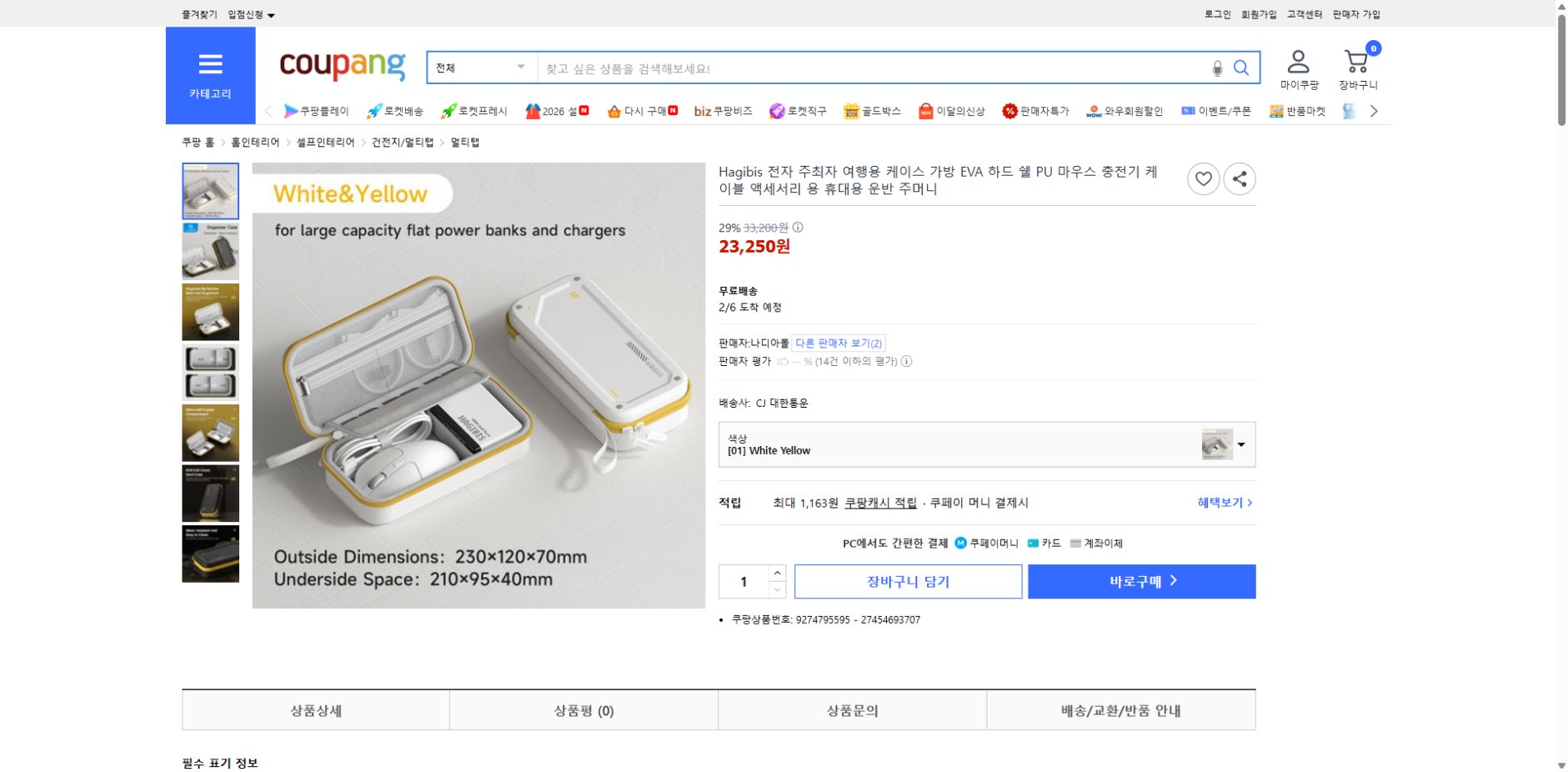The height and width of the screenshot is (772, 1568).
Task: Expand the [01] White Yellow color dropdown
Action: click(1241, 444)
